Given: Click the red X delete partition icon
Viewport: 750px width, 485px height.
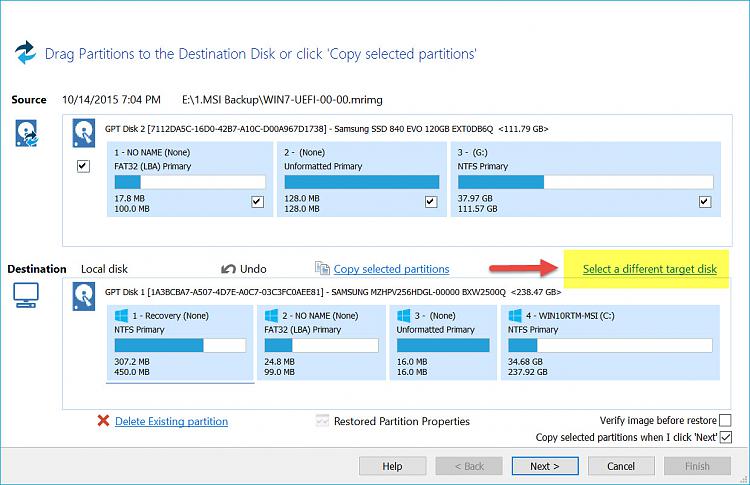Looking at the screenshot, I should 103,421.
